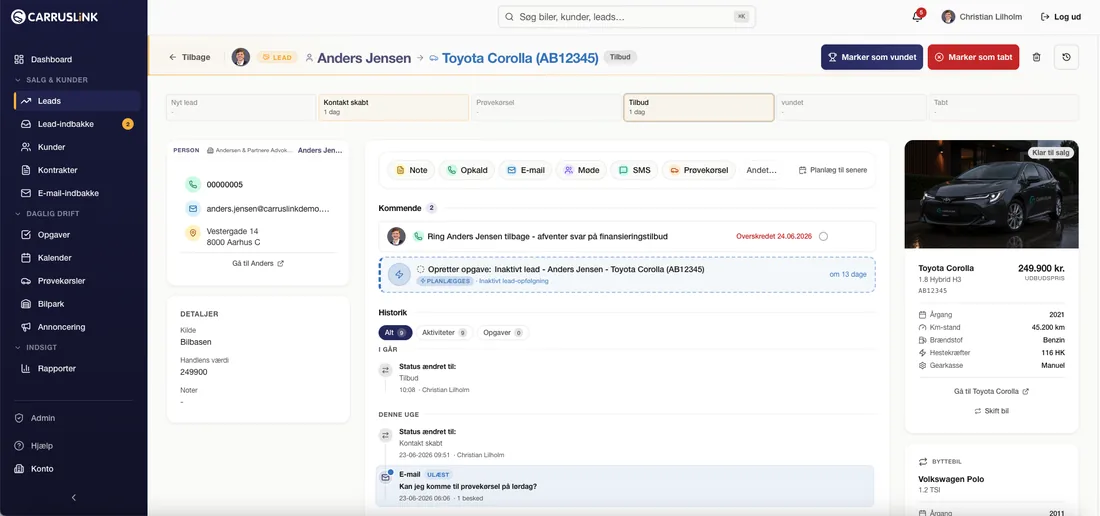Click the phone icon beside 00000005

click(x=192, y=184)
